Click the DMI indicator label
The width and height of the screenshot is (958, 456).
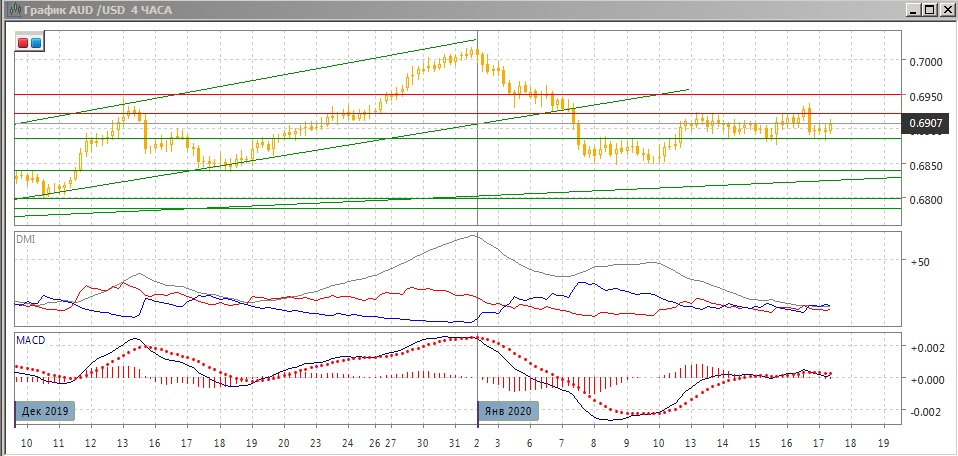[x=25, y=238]
